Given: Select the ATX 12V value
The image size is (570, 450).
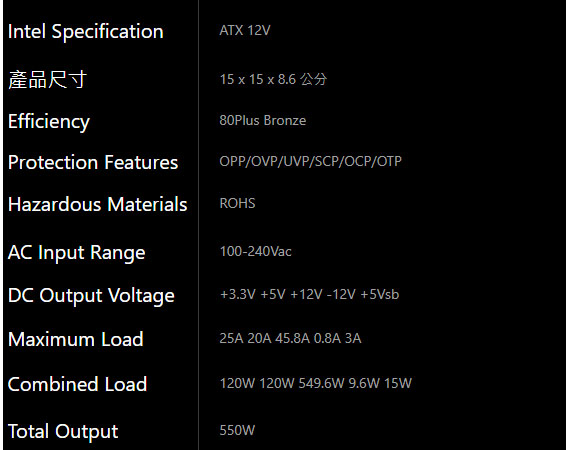Looking at the screenshot, I should click(245, 31).
